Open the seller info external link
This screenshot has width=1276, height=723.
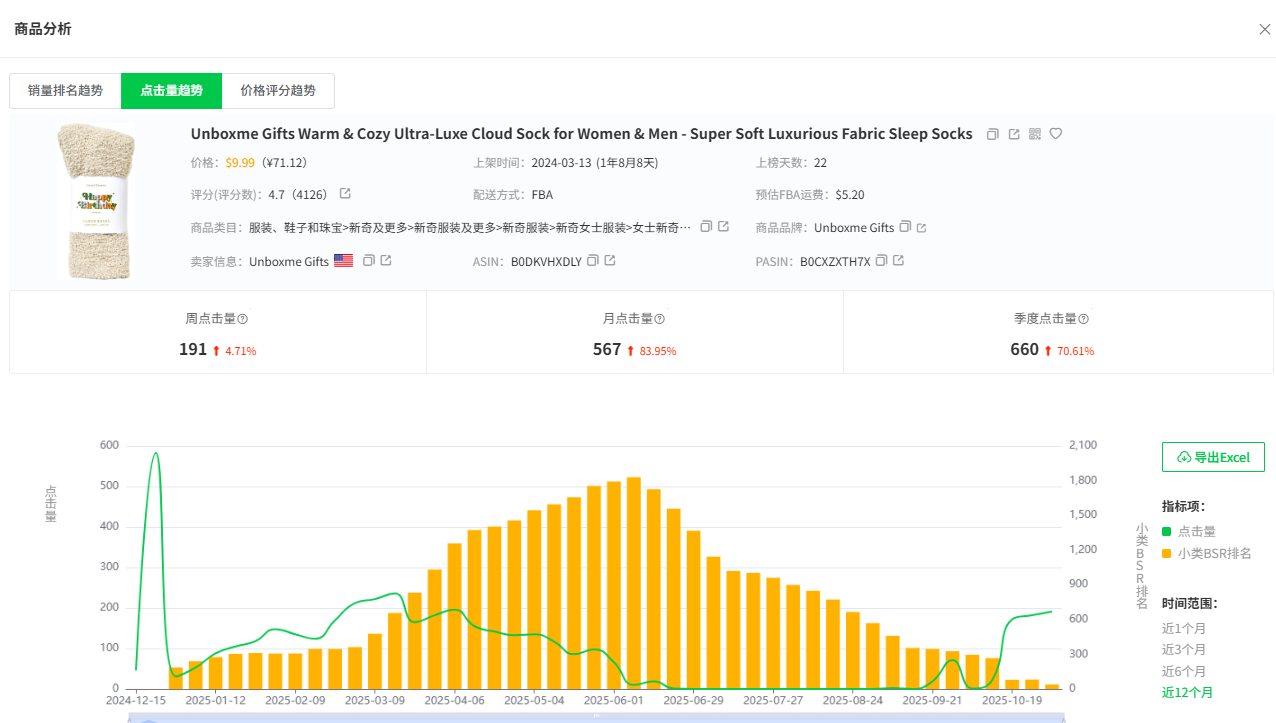coord(386,261)
